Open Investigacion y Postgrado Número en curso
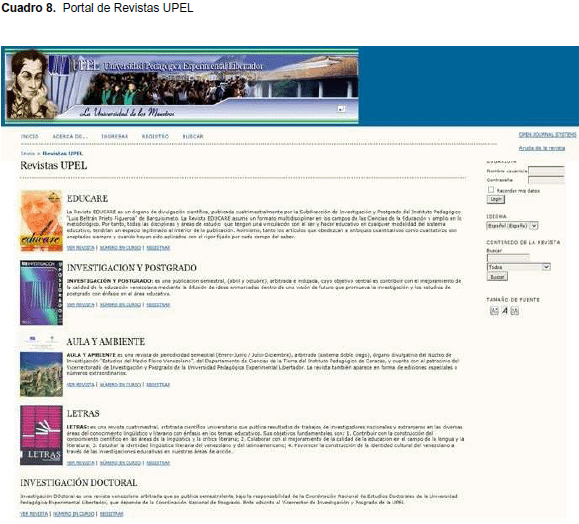Viewport: 579px width, 524px height. coord(120,305)
